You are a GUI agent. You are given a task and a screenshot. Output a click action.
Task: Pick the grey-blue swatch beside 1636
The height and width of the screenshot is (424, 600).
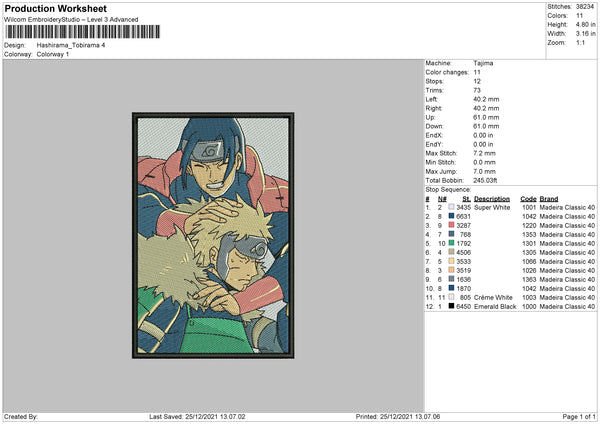click(x=451, y=279)
